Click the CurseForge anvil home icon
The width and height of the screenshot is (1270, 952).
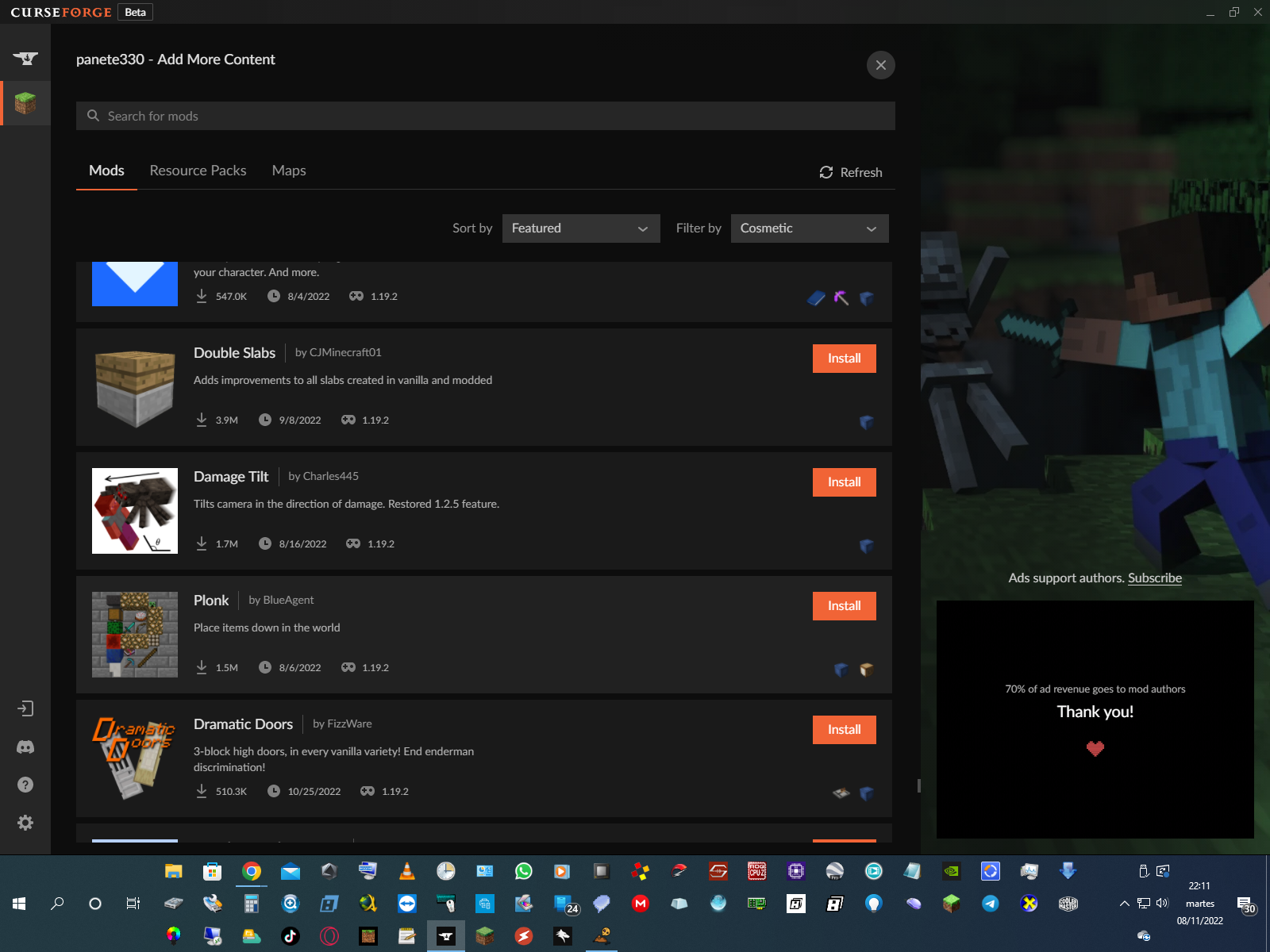tap(25, 58)
